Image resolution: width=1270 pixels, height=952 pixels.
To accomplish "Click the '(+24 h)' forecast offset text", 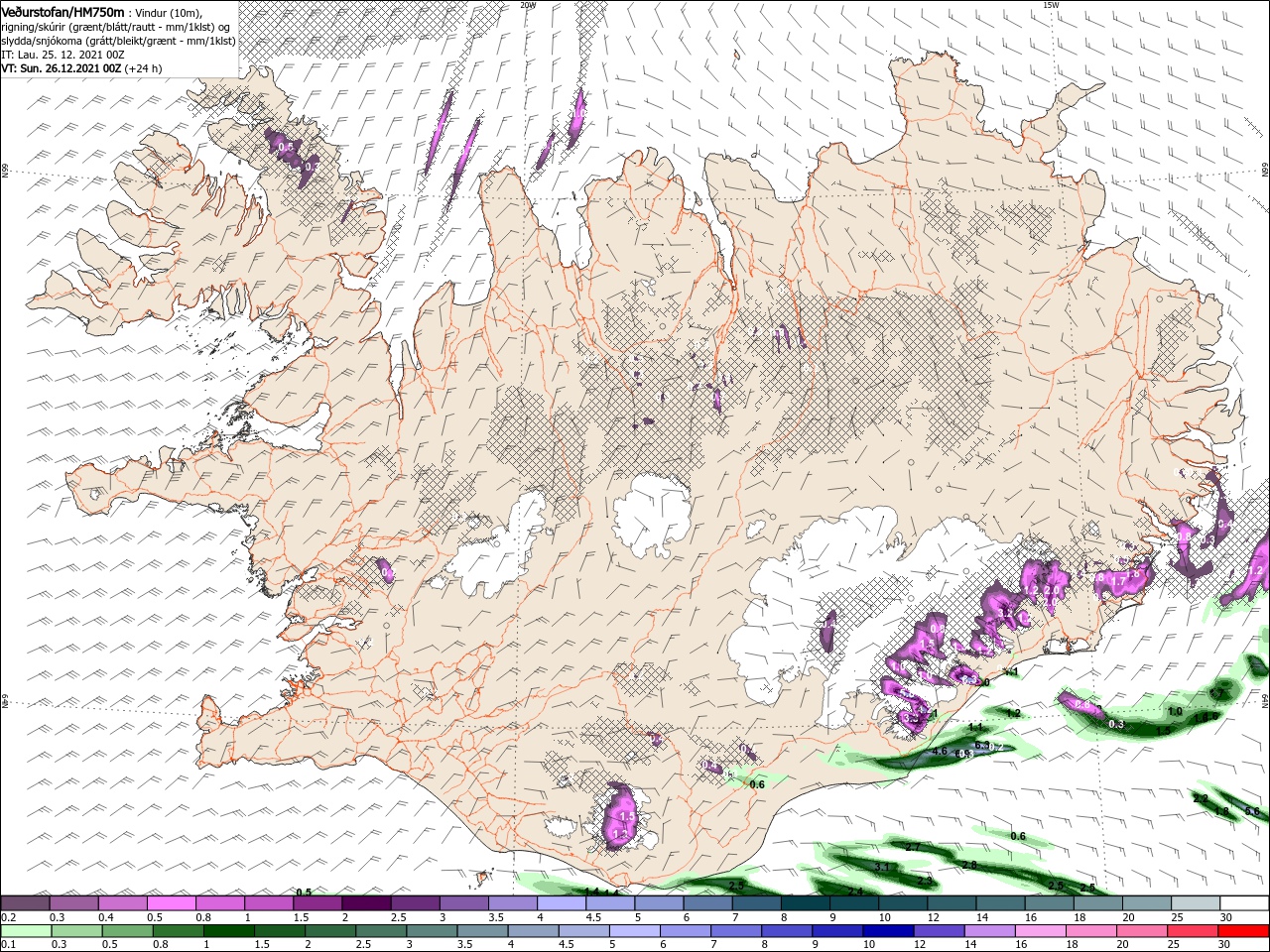I will coord(143,68).
